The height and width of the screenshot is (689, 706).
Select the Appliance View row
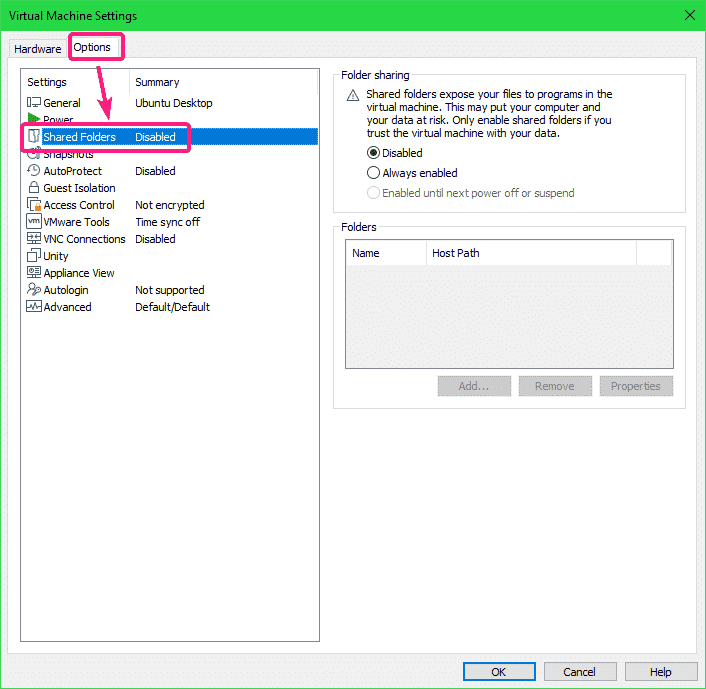[x=171, y=273]
